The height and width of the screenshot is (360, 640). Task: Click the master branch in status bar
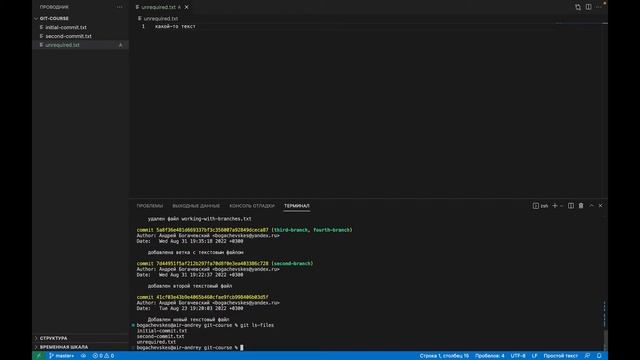[x=62, y=356]
